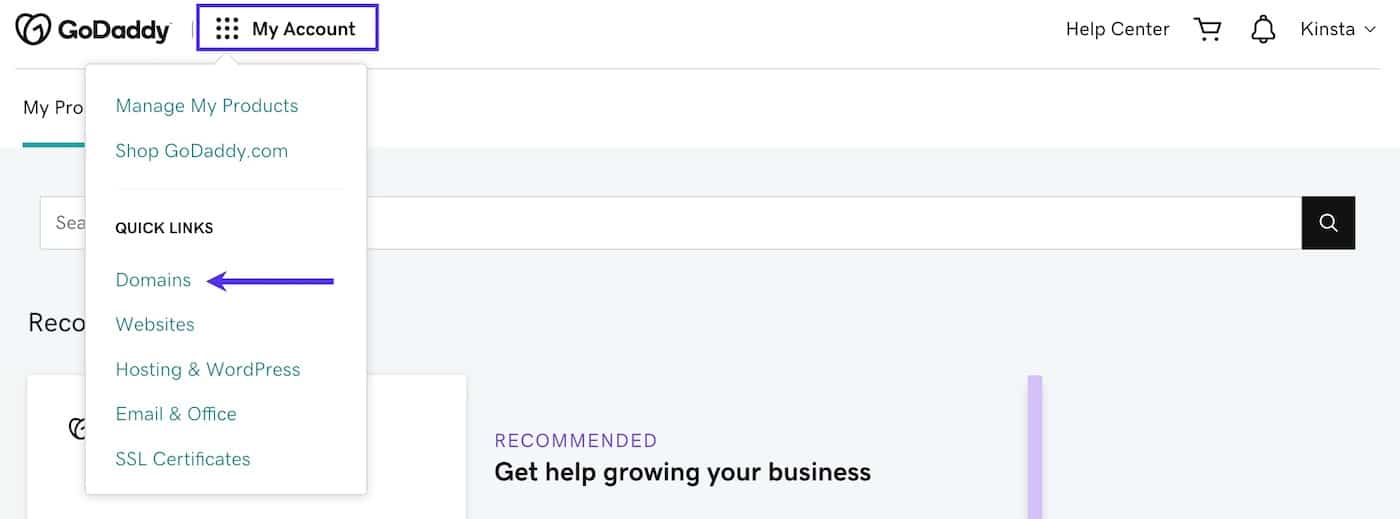Select Email & Office quick link

point(176,414)
